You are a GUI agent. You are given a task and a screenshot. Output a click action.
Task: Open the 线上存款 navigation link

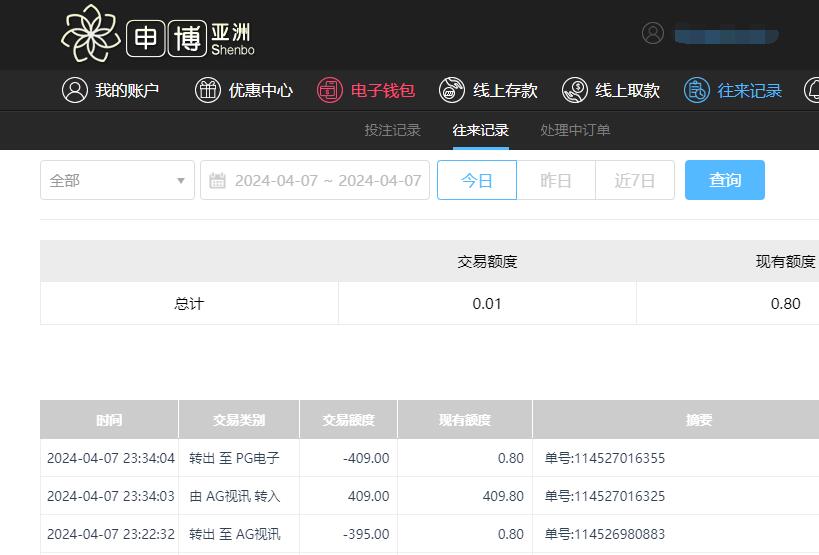(x=505, y=90)
